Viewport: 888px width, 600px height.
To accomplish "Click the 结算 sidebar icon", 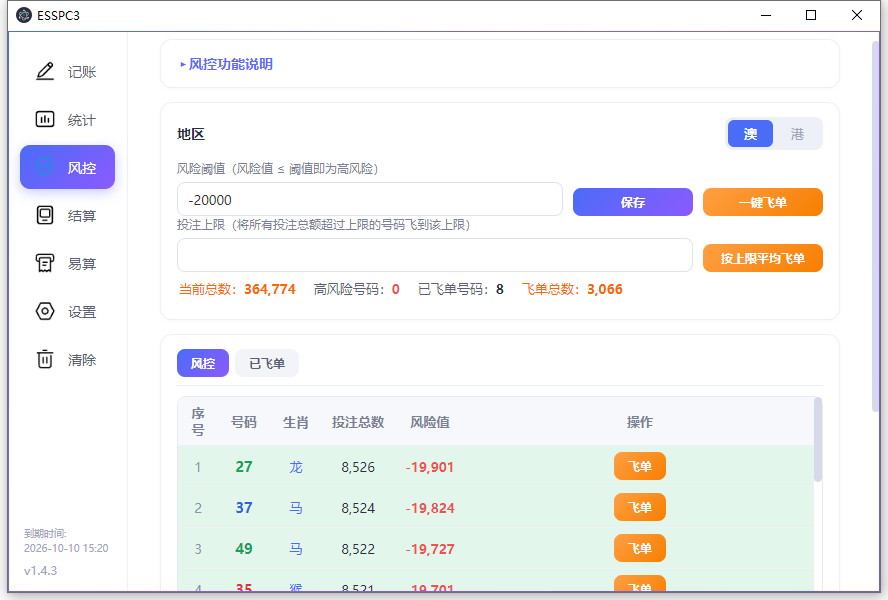I will [x=45, y=215].
